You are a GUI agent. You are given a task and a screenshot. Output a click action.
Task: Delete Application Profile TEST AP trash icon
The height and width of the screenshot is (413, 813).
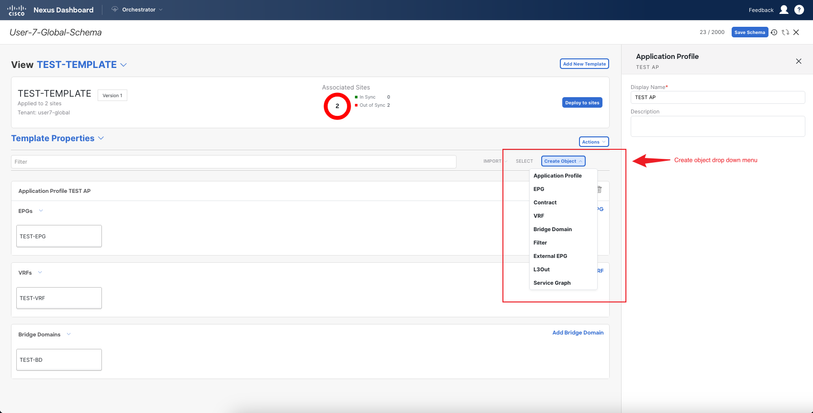click(x=600, y=190)
